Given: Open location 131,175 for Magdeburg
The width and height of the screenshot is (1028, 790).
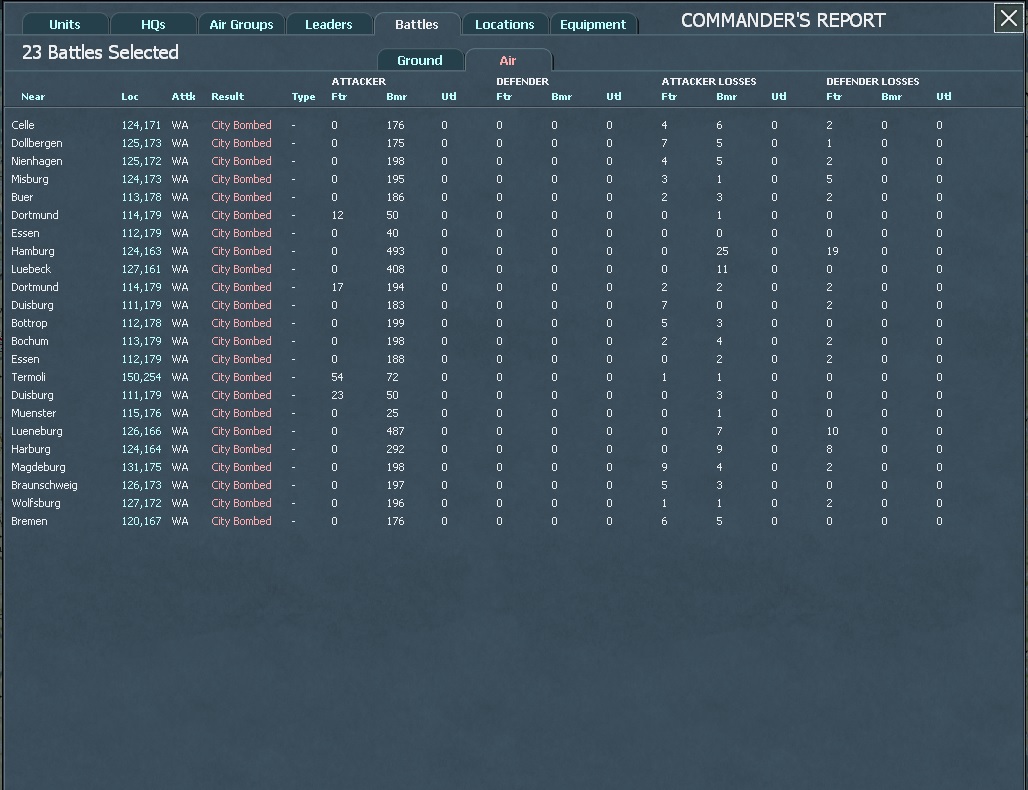Looking at the screenshot, I should pyautogui.click(x=141, y=467).
